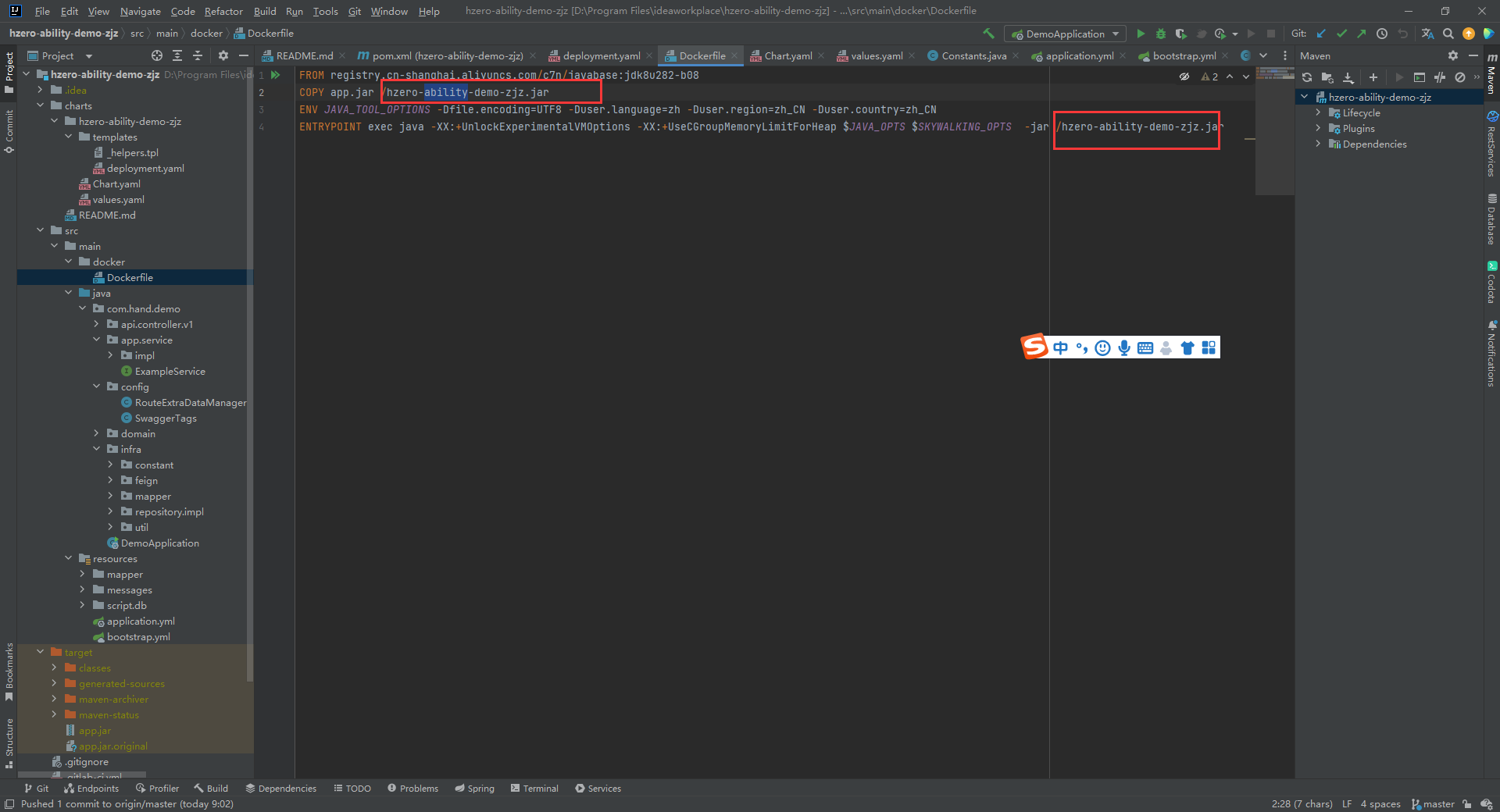The width and height of the screenshot is (1500, 812).
Task: Open the Services tool window
Action: pyautogui.click(x=598, y=789)
